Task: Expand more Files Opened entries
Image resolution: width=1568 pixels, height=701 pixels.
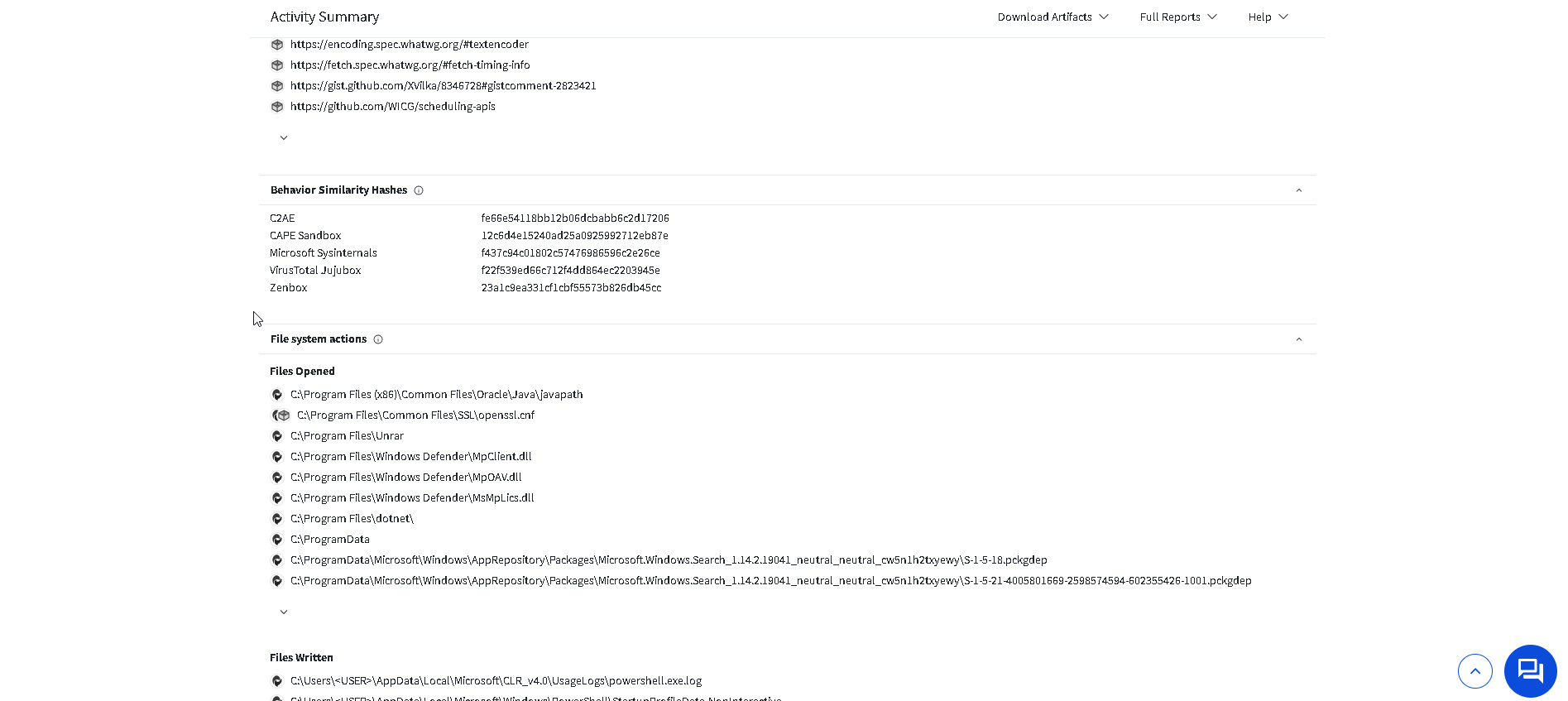Action: tap(284, 612)
